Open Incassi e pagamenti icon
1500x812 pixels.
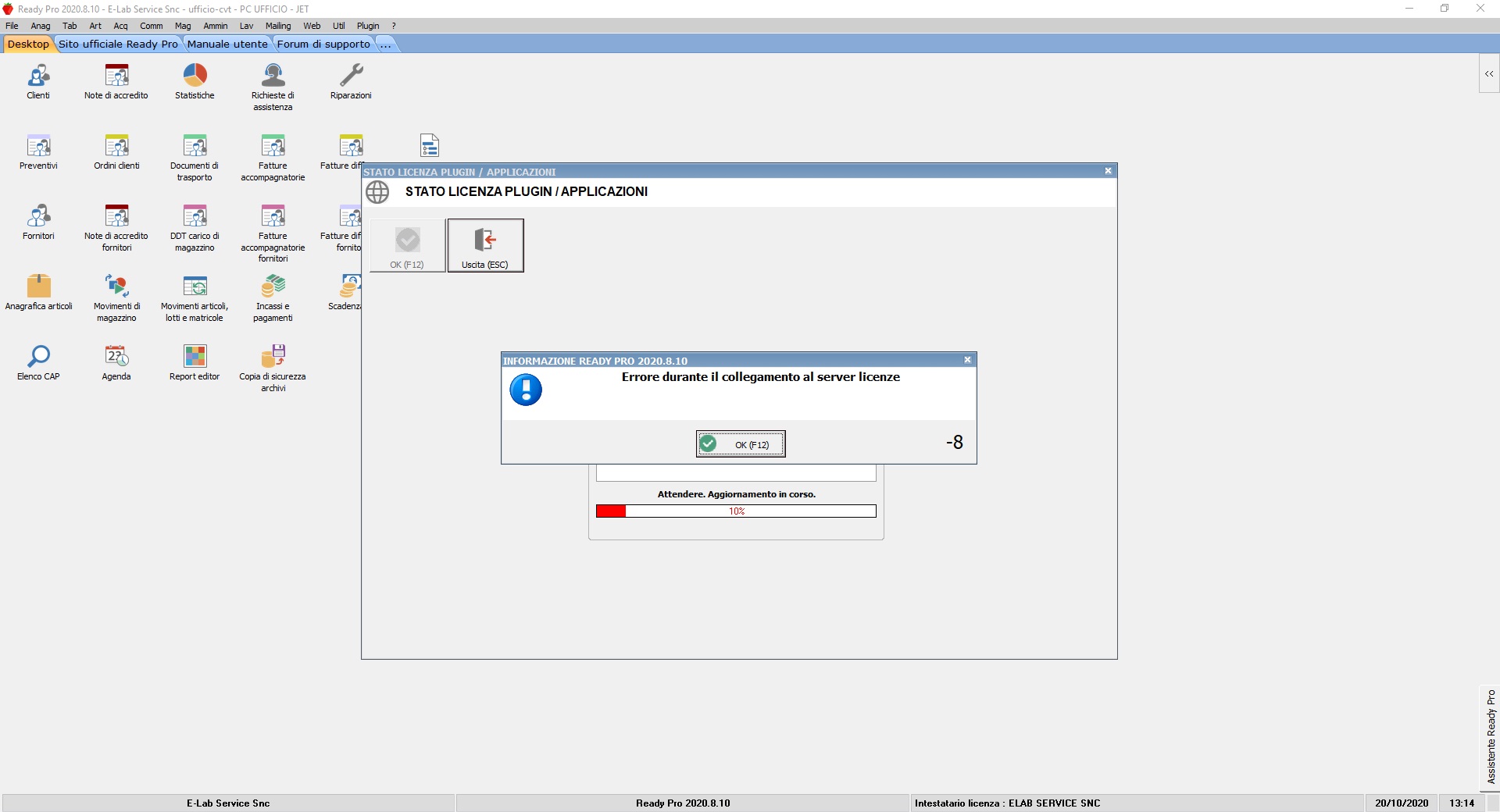pos(273,297)
